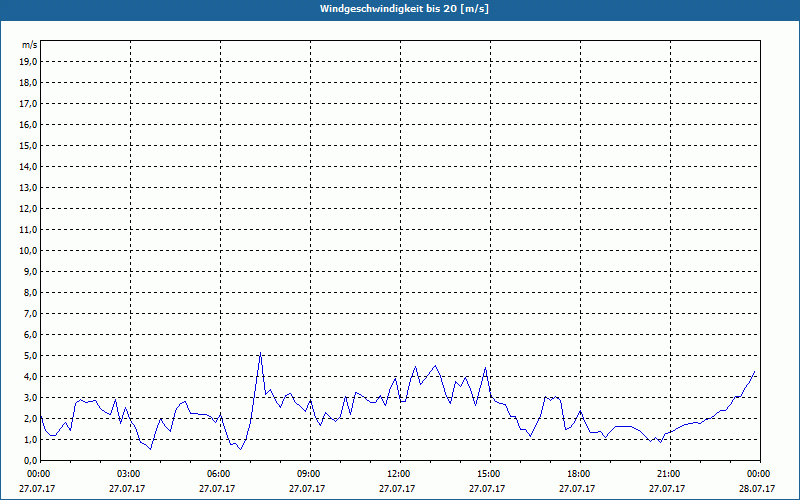The width and height of the screenshot is (800, 500).
Task: Select the '19,0' y-axis label
Action: tap(29, 62)
